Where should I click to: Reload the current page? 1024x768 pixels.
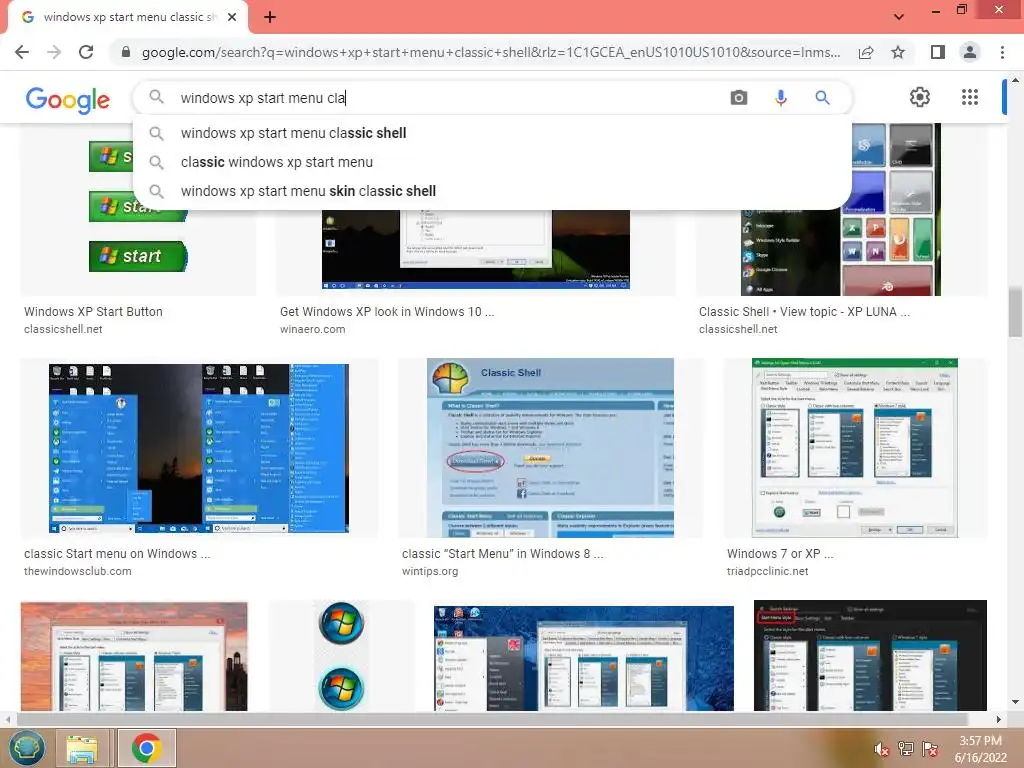click(86, 52)
